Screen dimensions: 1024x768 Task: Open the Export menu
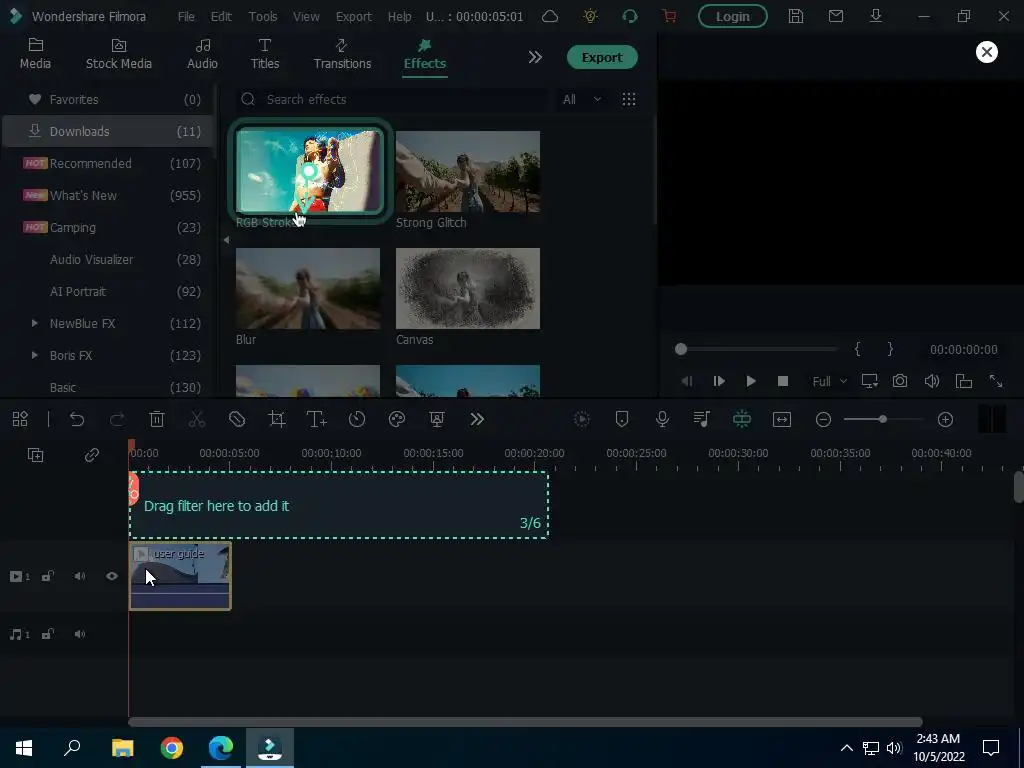pyautogui.click(x=353, y=16)
